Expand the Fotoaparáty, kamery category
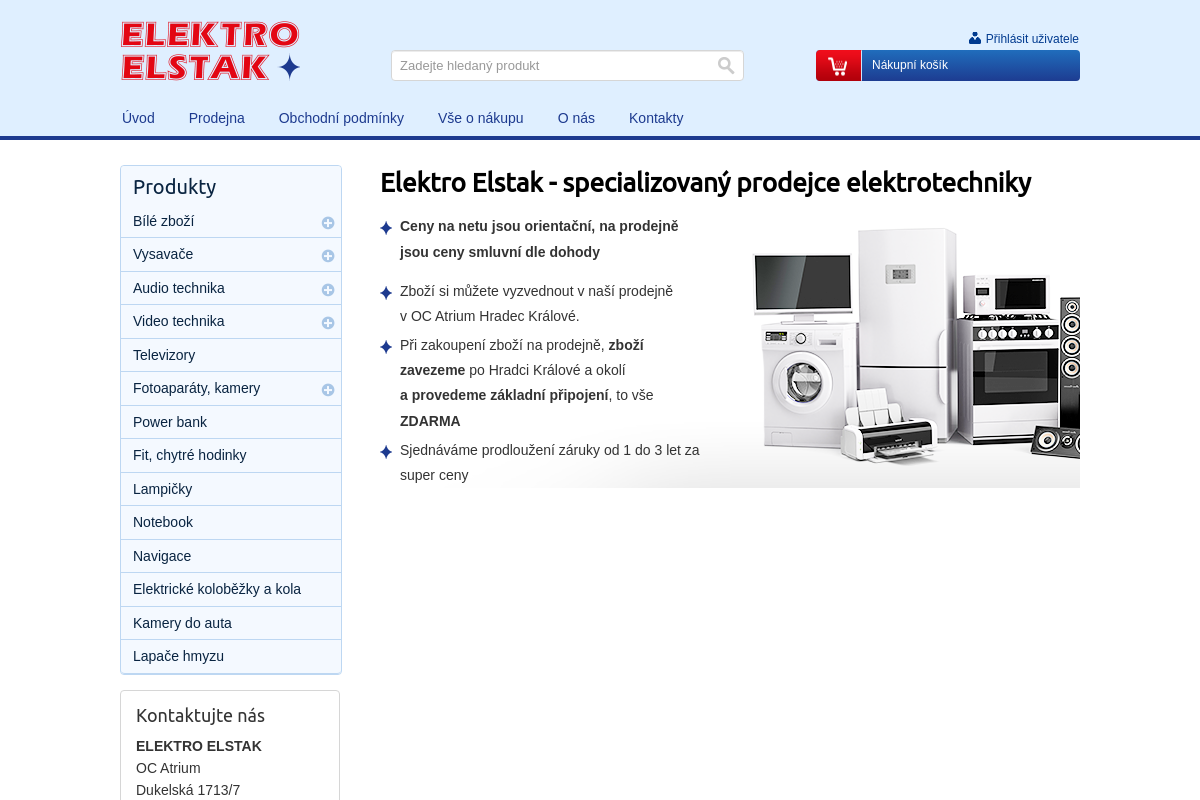The height and width of the screenshot is (800, 1200). [x=328, y=389]
